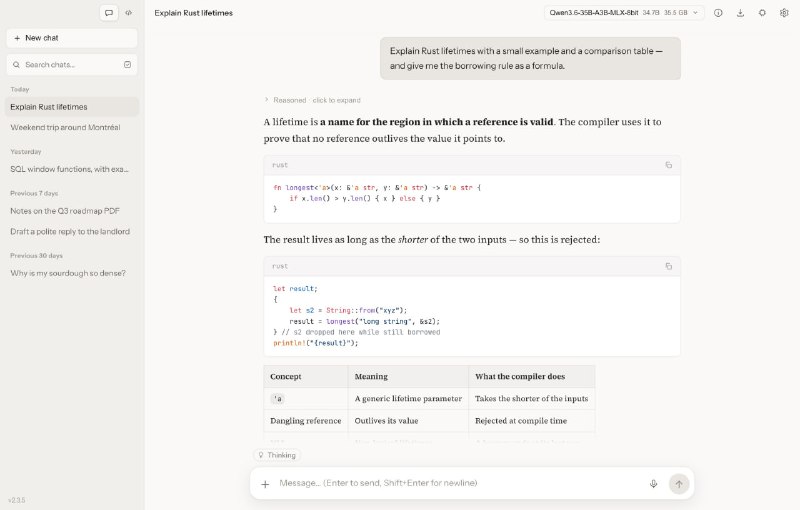Click the fn longest code line
The width and height of the screenshot is (800, 510).
coord(377,188)
